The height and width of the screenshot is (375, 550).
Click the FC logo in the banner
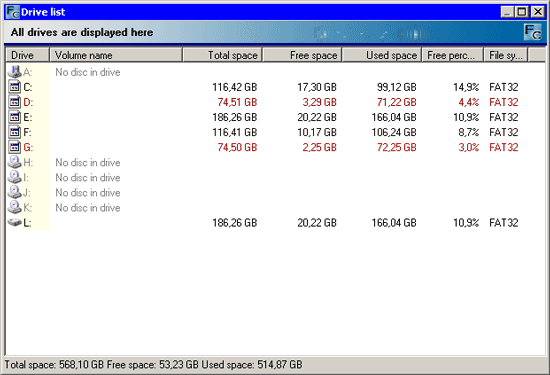533,32
